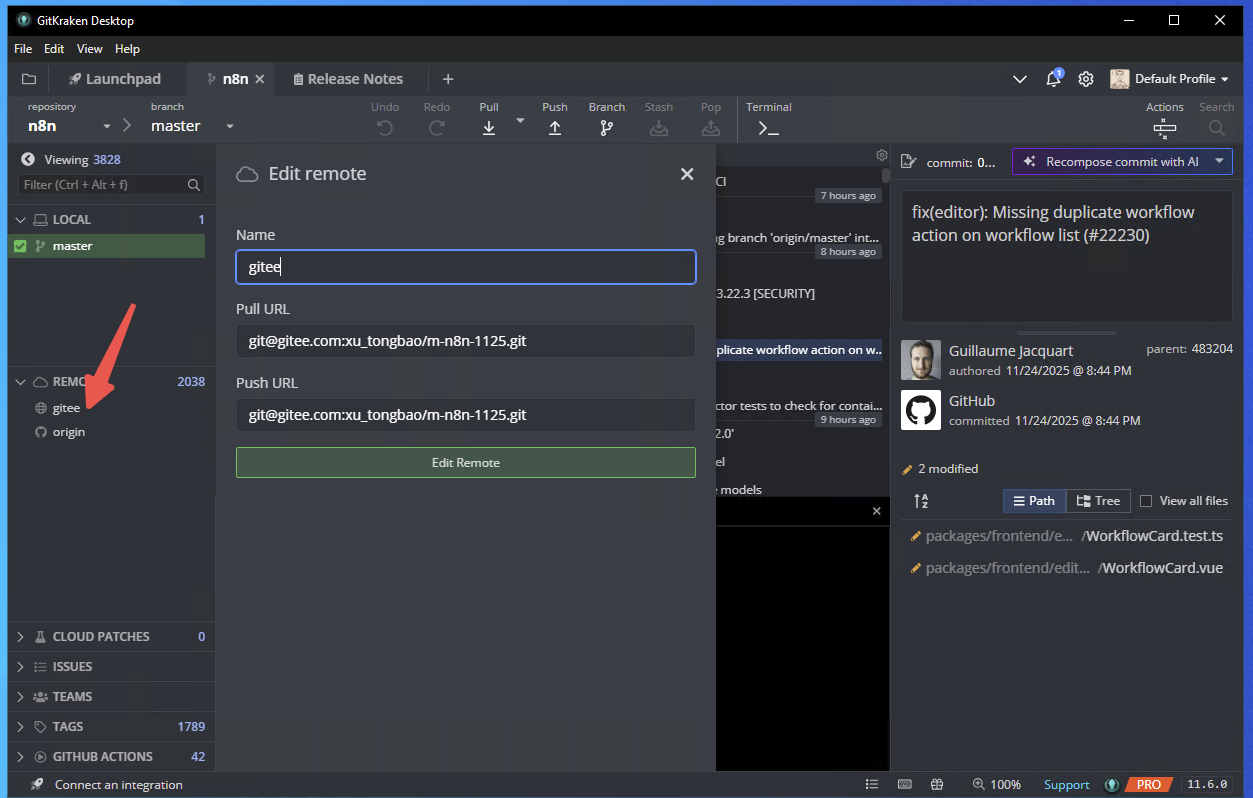Open the Recompose commit with AI dropdown arrow
Image resolution: width=1253 pixels, height=798 pixels.
(x=1219, y=161)
